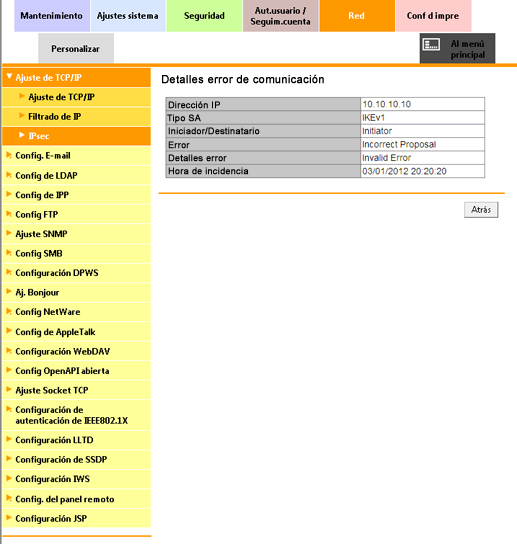Open Configuración de SSDP
This screenshot has width=517, height=544.
point(76,459)
